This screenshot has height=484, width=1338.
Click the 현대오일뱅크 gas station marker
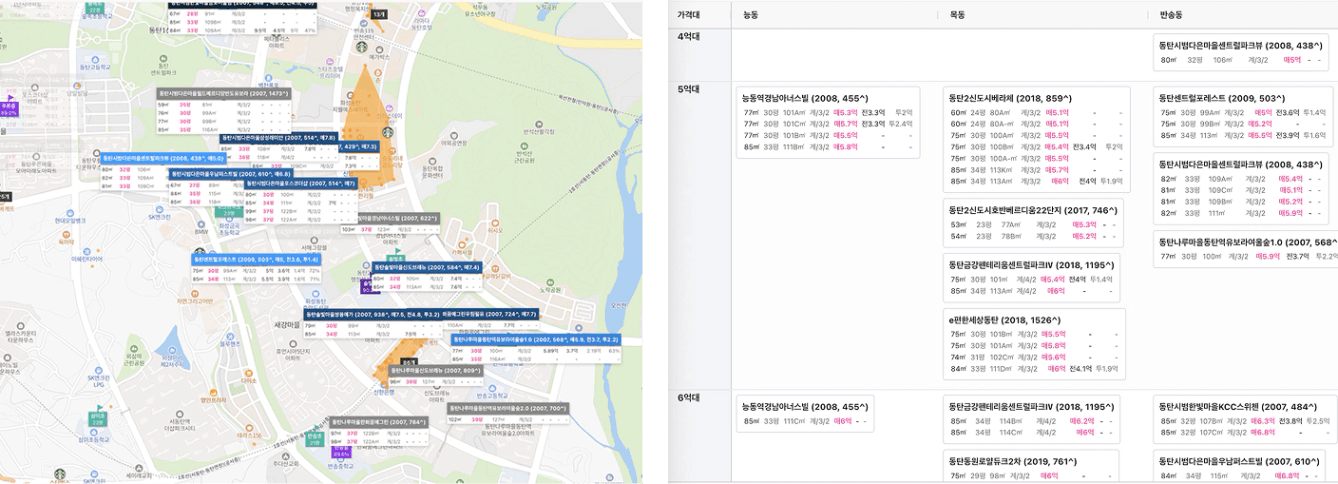(70, 211)
